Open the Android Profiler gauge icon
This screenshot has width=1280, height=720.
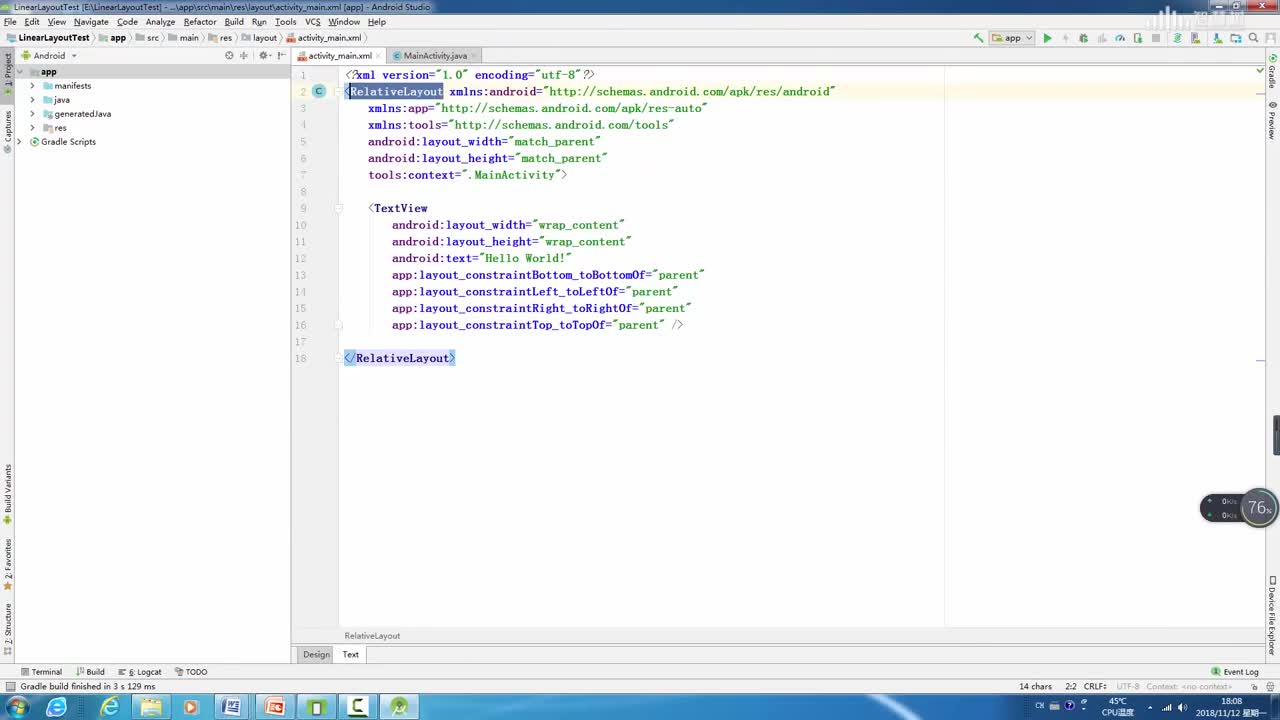1120,38
